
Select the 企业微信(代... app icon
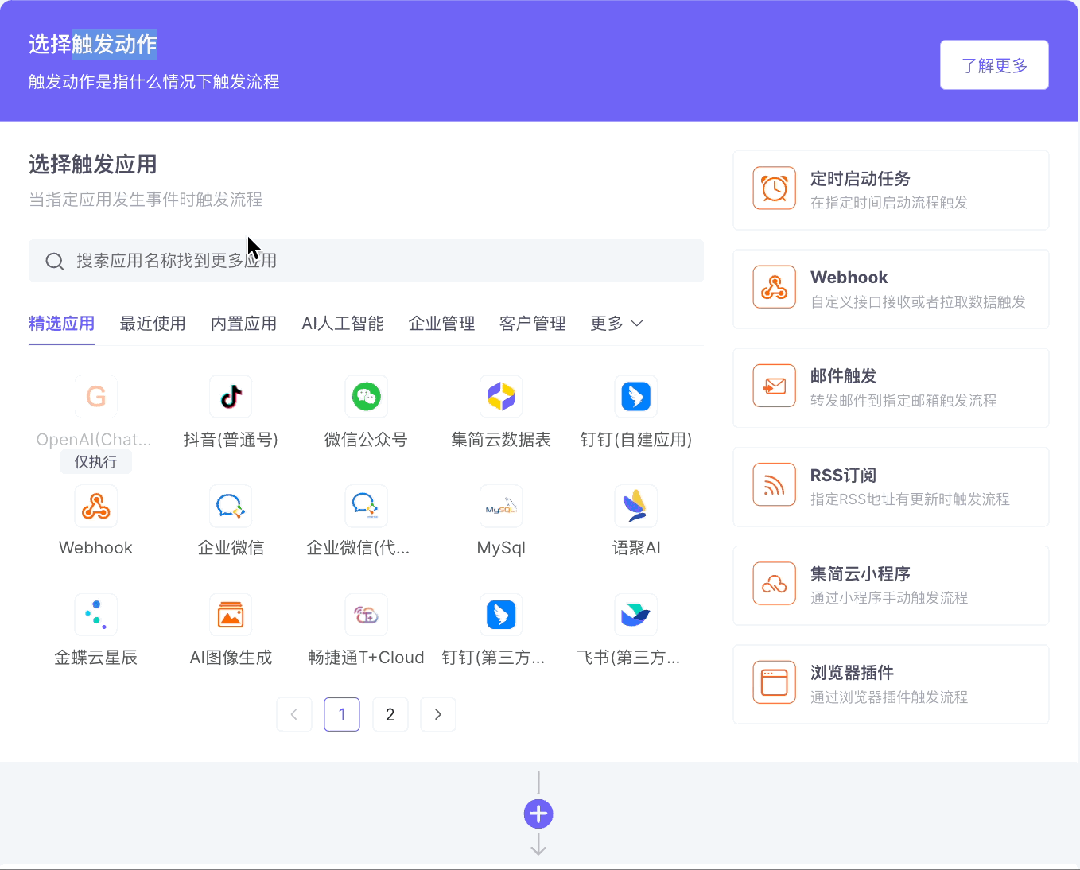[366, 506]
